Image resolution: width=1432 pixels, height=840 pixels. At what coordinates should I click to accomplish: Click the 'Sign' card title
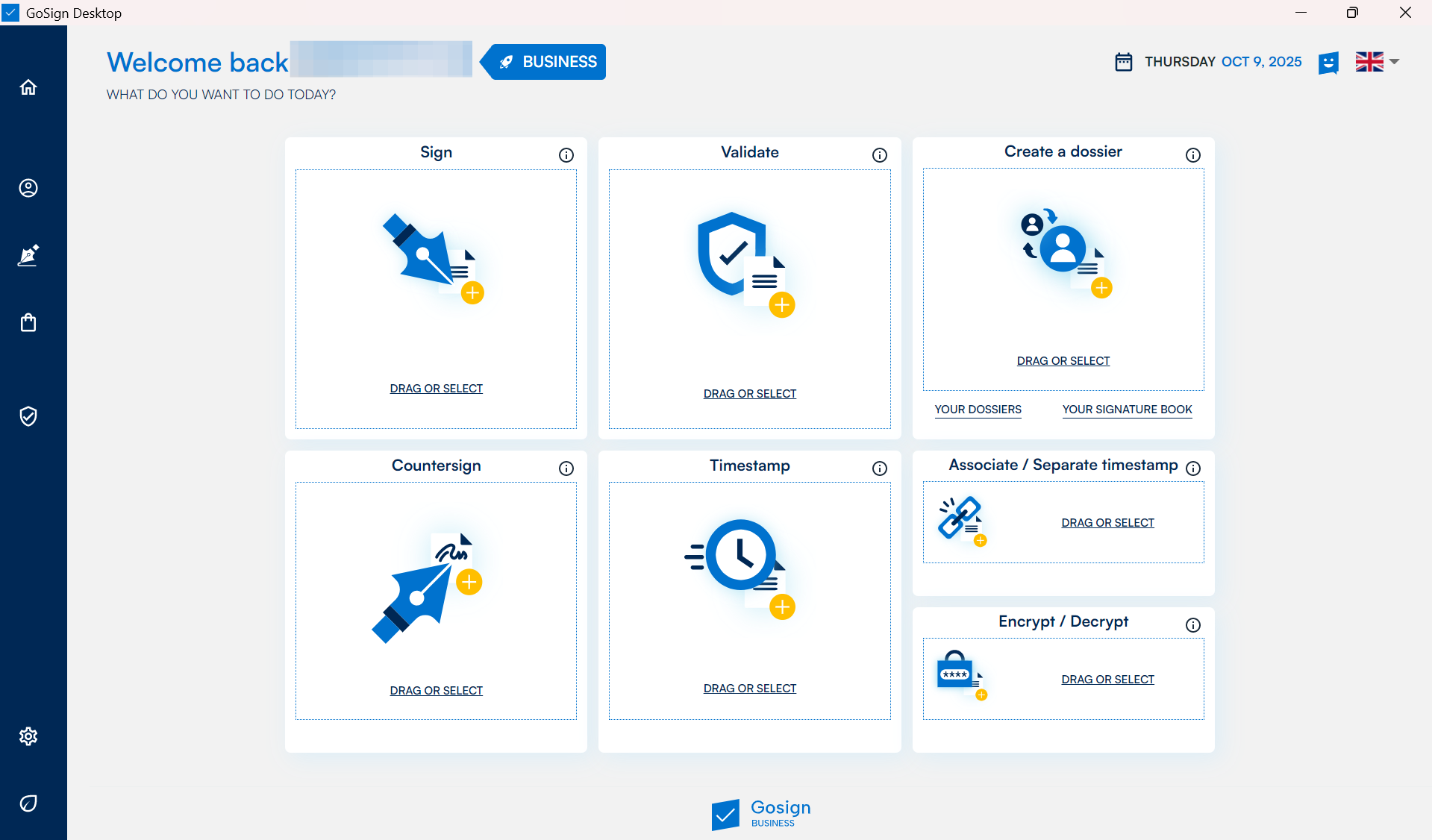[x=437, y=152]
